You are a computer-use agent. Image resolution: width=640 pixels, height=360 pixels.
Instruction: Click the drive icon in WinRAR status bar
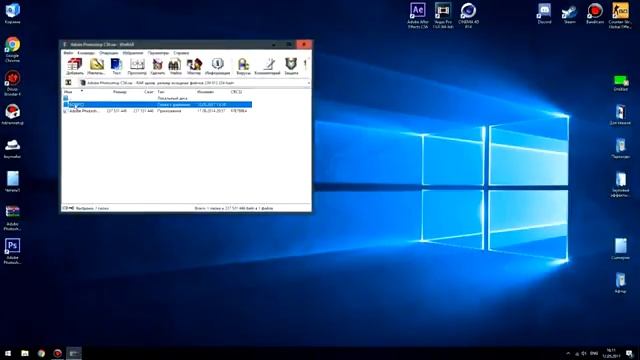66,208
